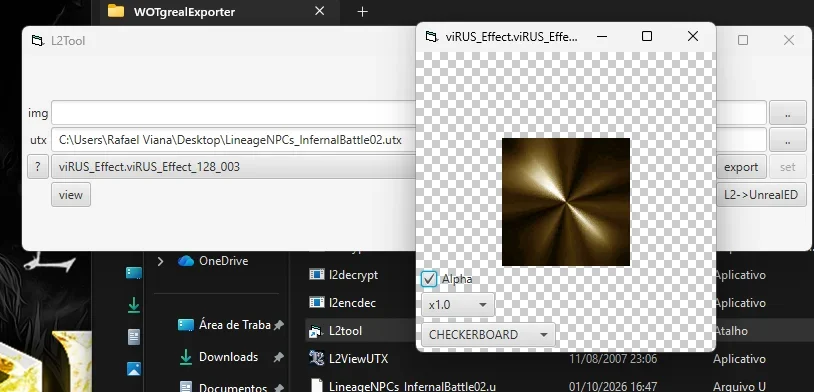Toggle the Alpha checkbox
The image size is (814, 392).
pos(429,279)
